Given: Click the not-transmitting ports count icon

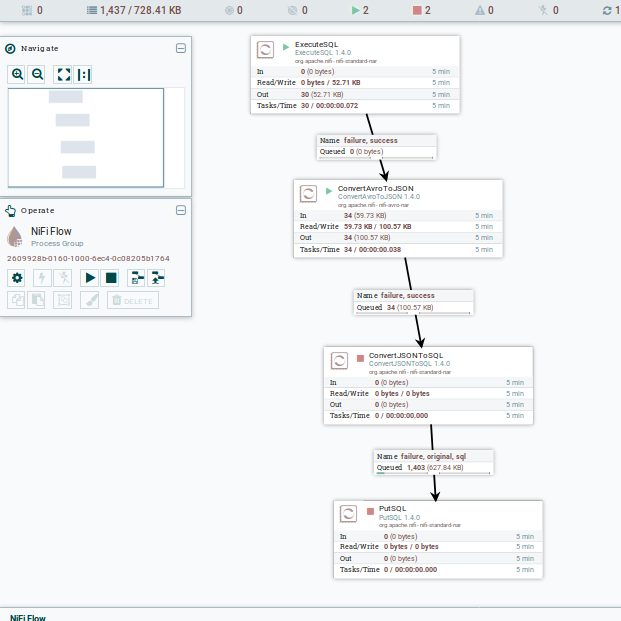Looking at the screenshot, I should [x=292, y=10].
